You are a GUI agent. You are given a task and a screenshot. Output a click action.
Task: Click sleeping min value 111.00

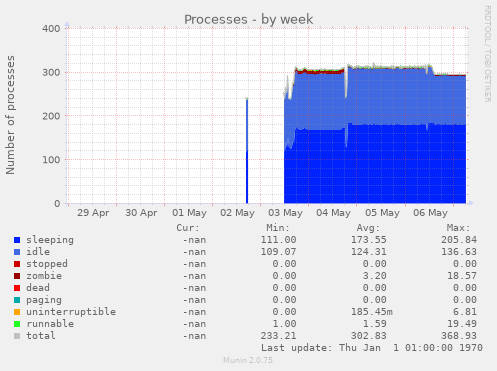click(x=278, y=240)
